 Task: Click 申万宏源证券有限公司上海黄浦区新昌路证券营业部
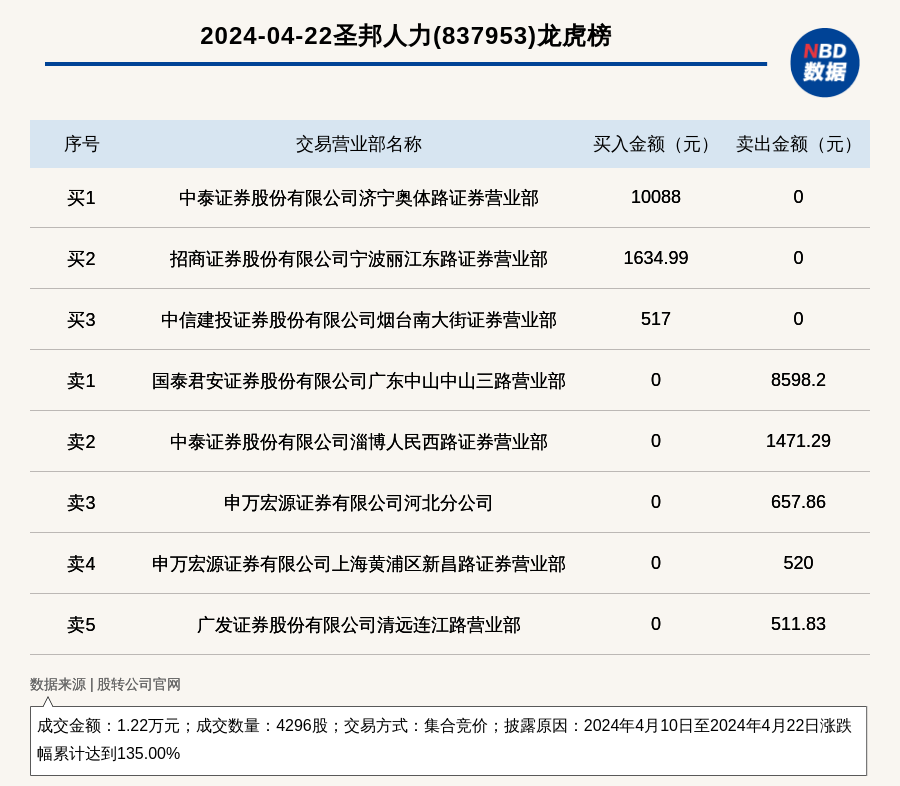(x=359, y=564)
